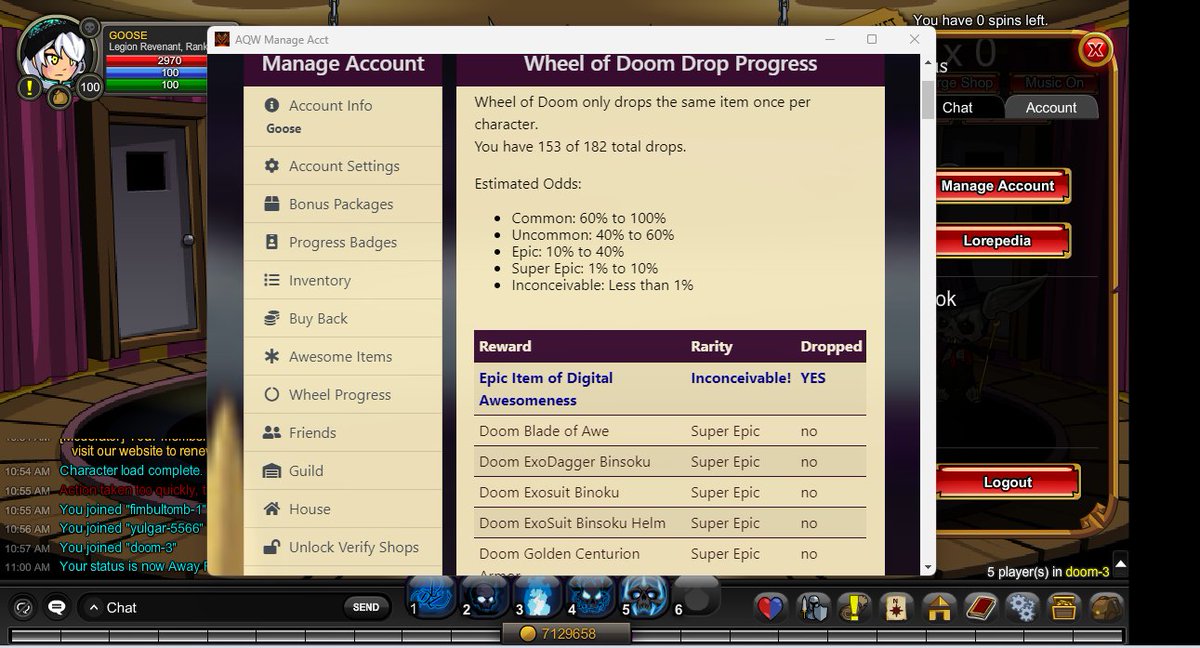Activate skill slot 2 skull ability

click(x=486, y=597)
